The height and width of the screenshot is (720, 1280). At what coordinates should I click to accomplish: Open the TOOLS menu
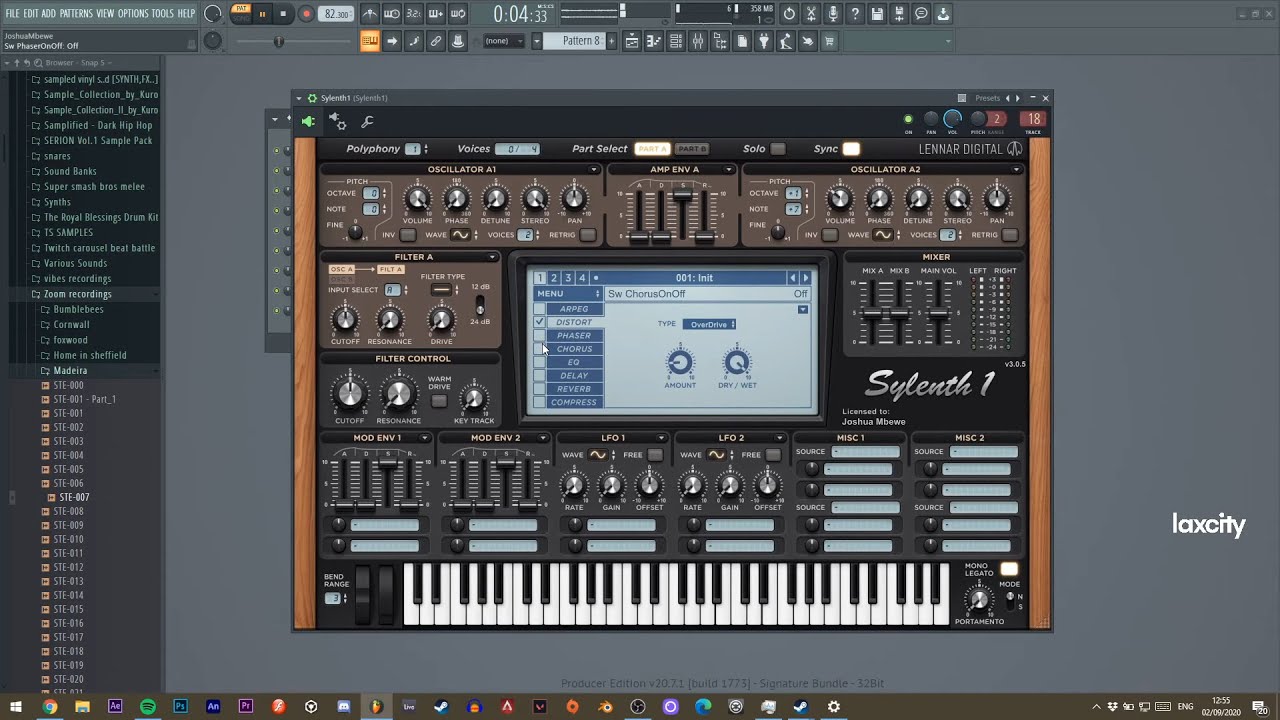click(162, 14)
